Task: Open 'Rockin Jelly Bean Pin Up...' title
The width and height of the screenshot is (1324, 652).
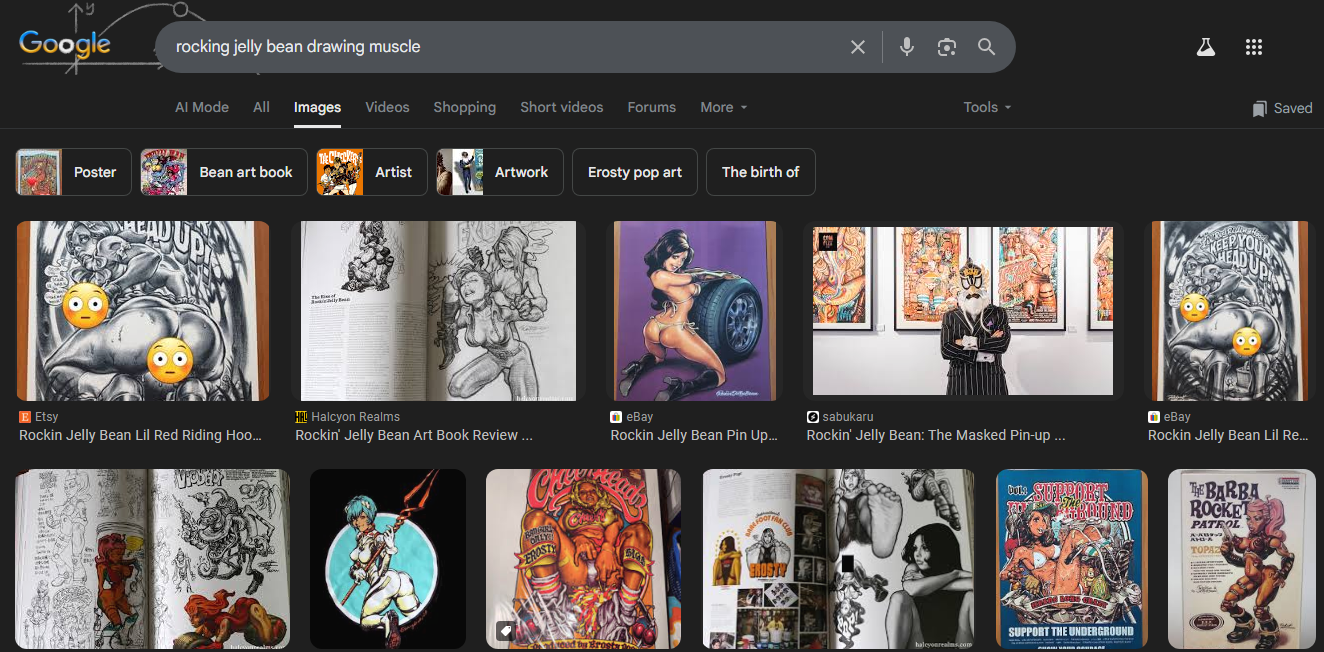Action: [694, 435]
